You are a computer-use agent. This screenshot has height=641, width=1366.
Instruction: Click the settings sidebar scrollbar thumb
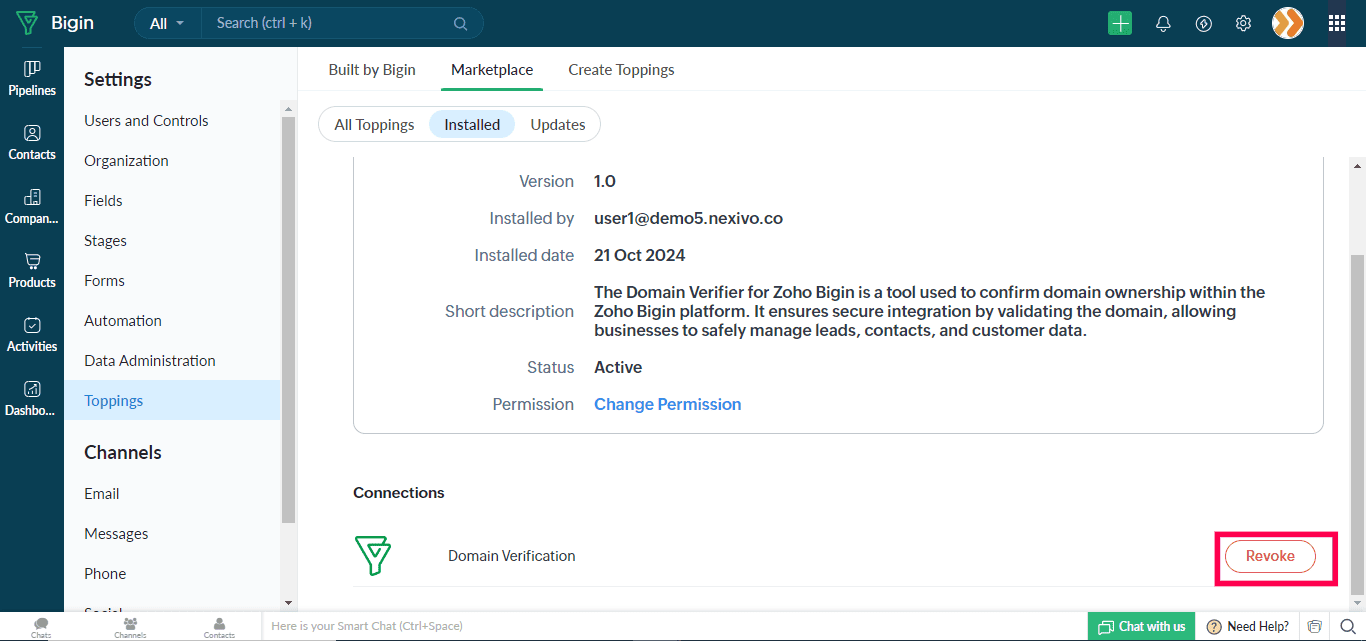point(289,320)
